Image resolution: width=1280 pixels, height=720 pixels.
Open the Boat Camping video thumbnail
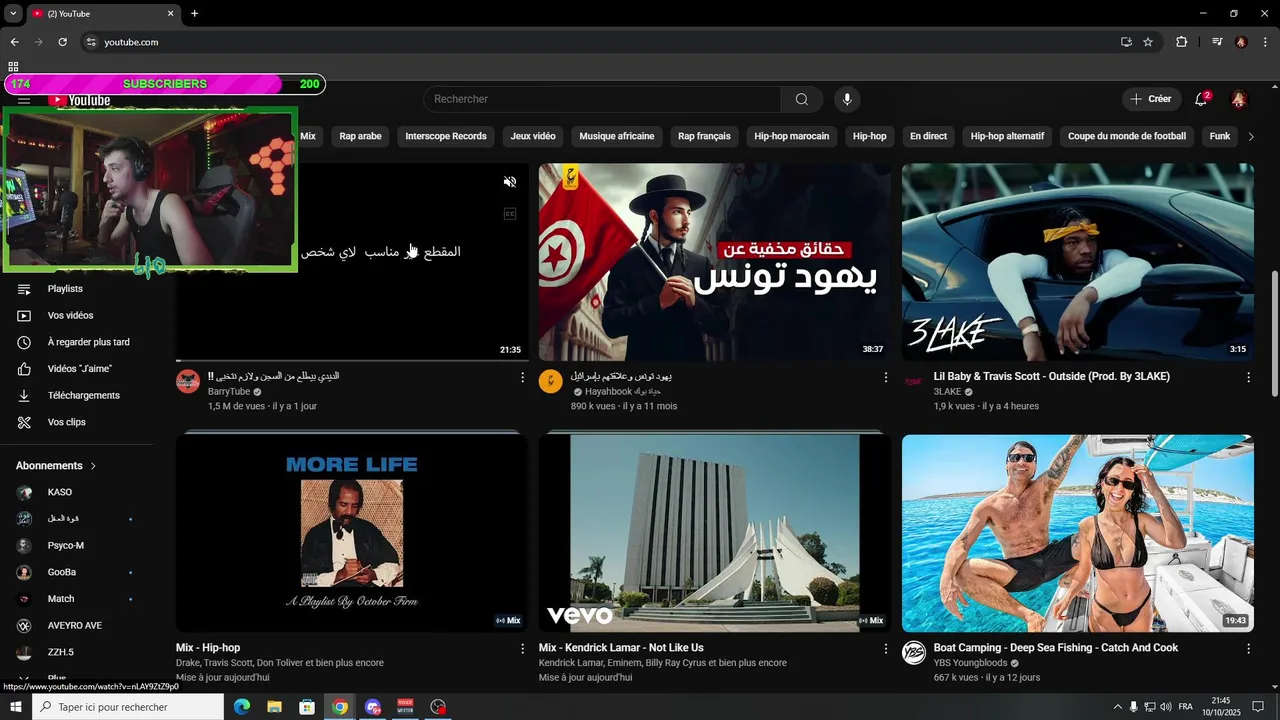click(1078, 534)
